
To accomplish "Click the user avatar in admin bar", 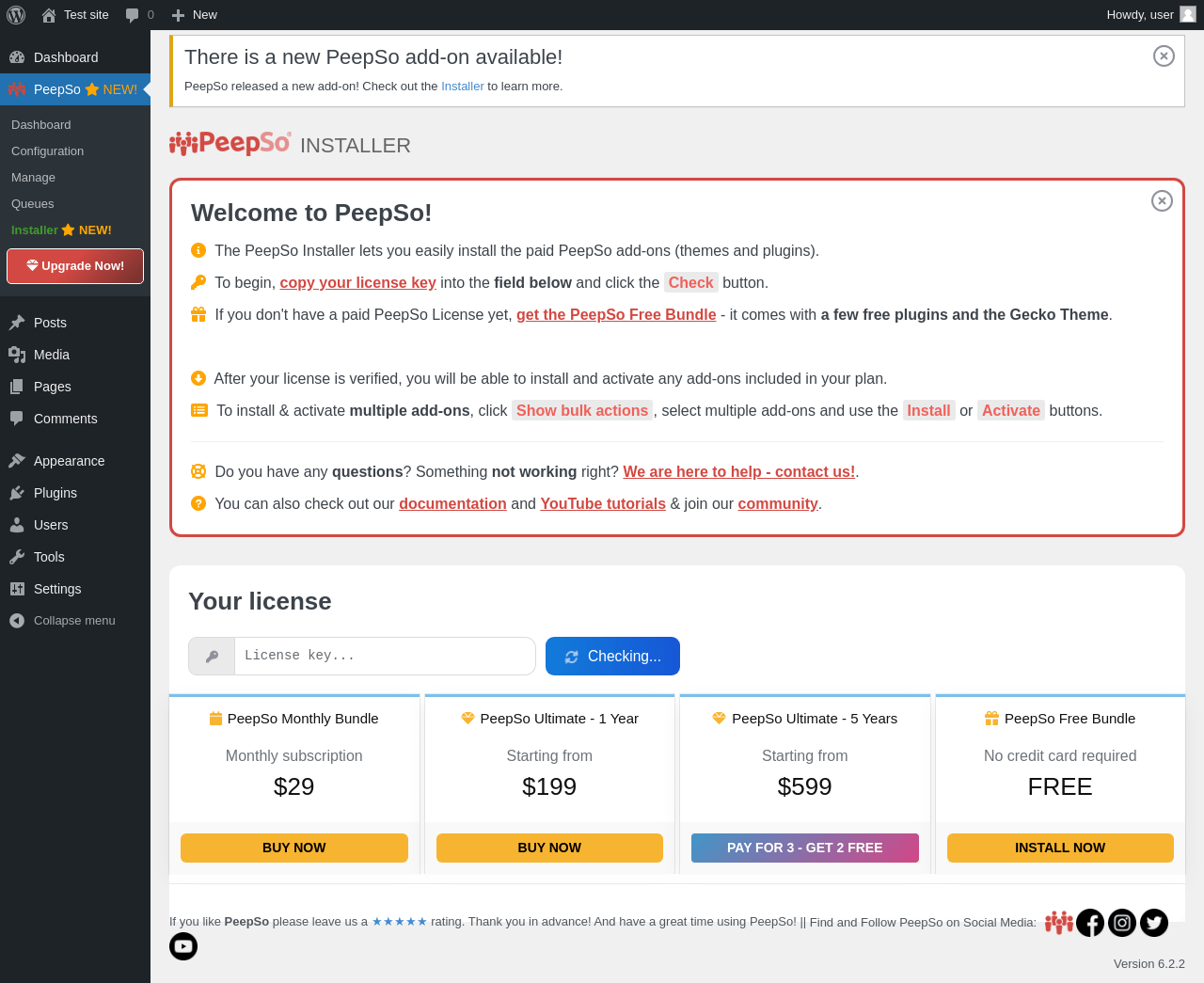I will (1188, 14).
